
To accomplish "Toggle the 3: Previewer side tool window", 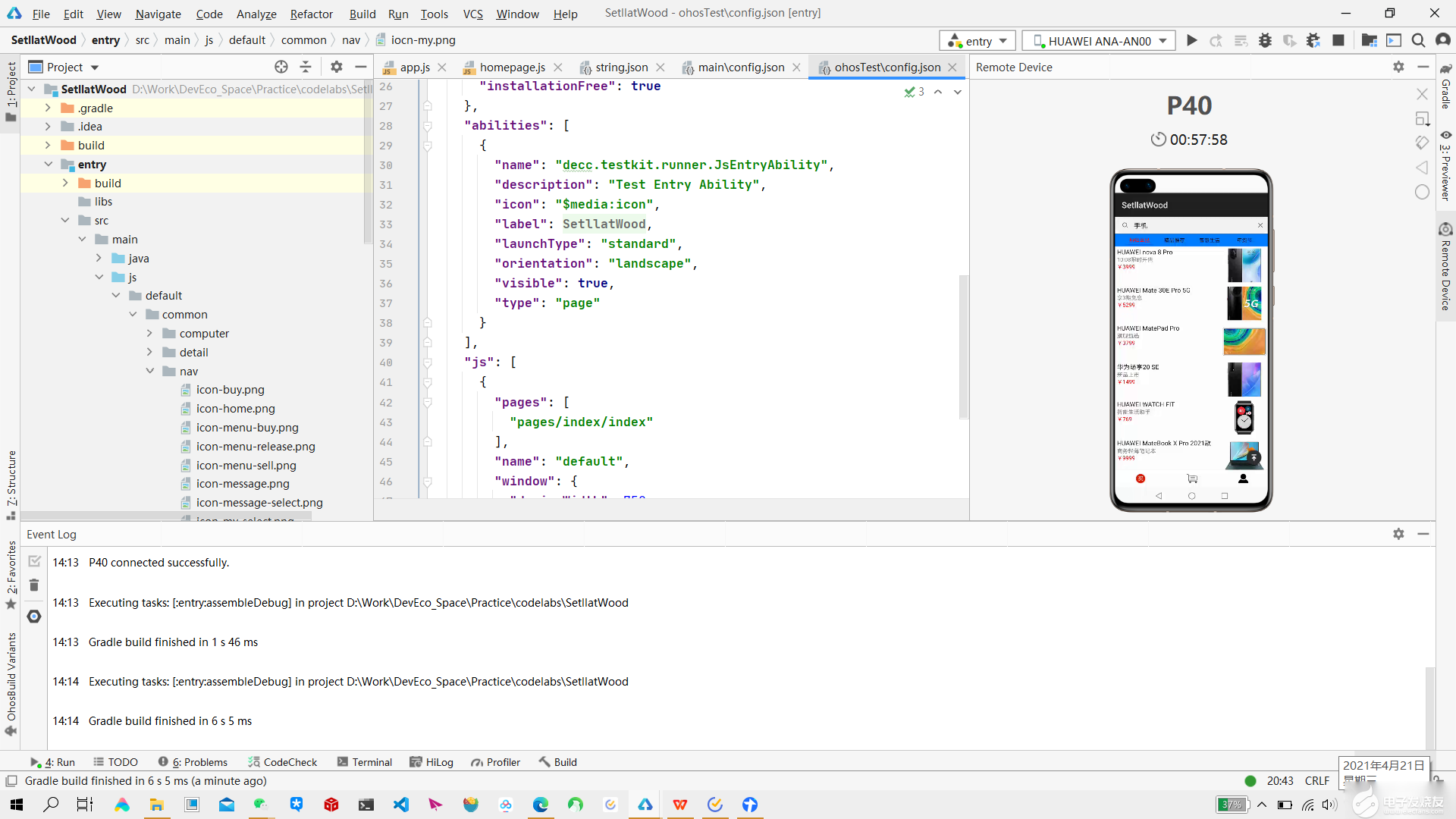I will tap(1445, 165).
